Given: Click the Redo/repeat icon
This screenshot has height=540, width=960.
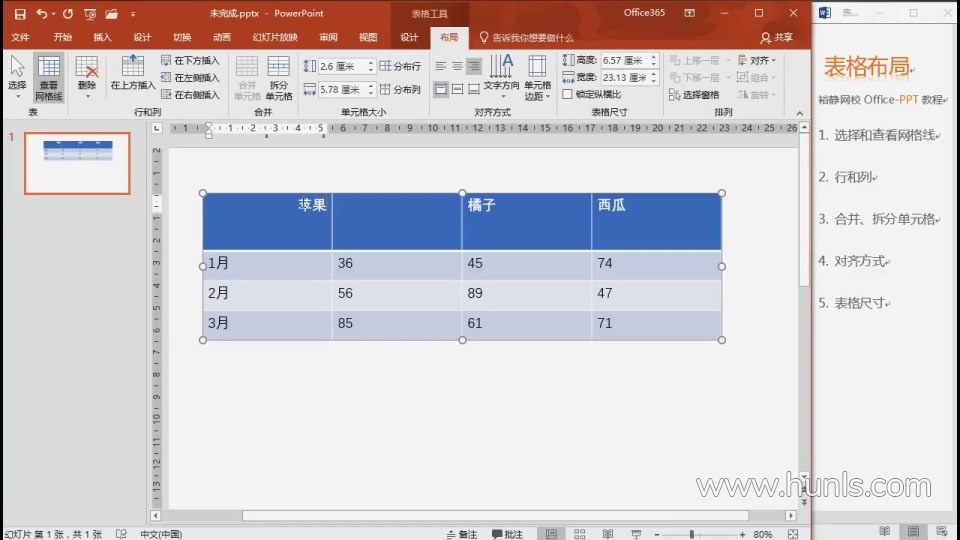Looking at the screenshot, I should (x=67, y=13).
